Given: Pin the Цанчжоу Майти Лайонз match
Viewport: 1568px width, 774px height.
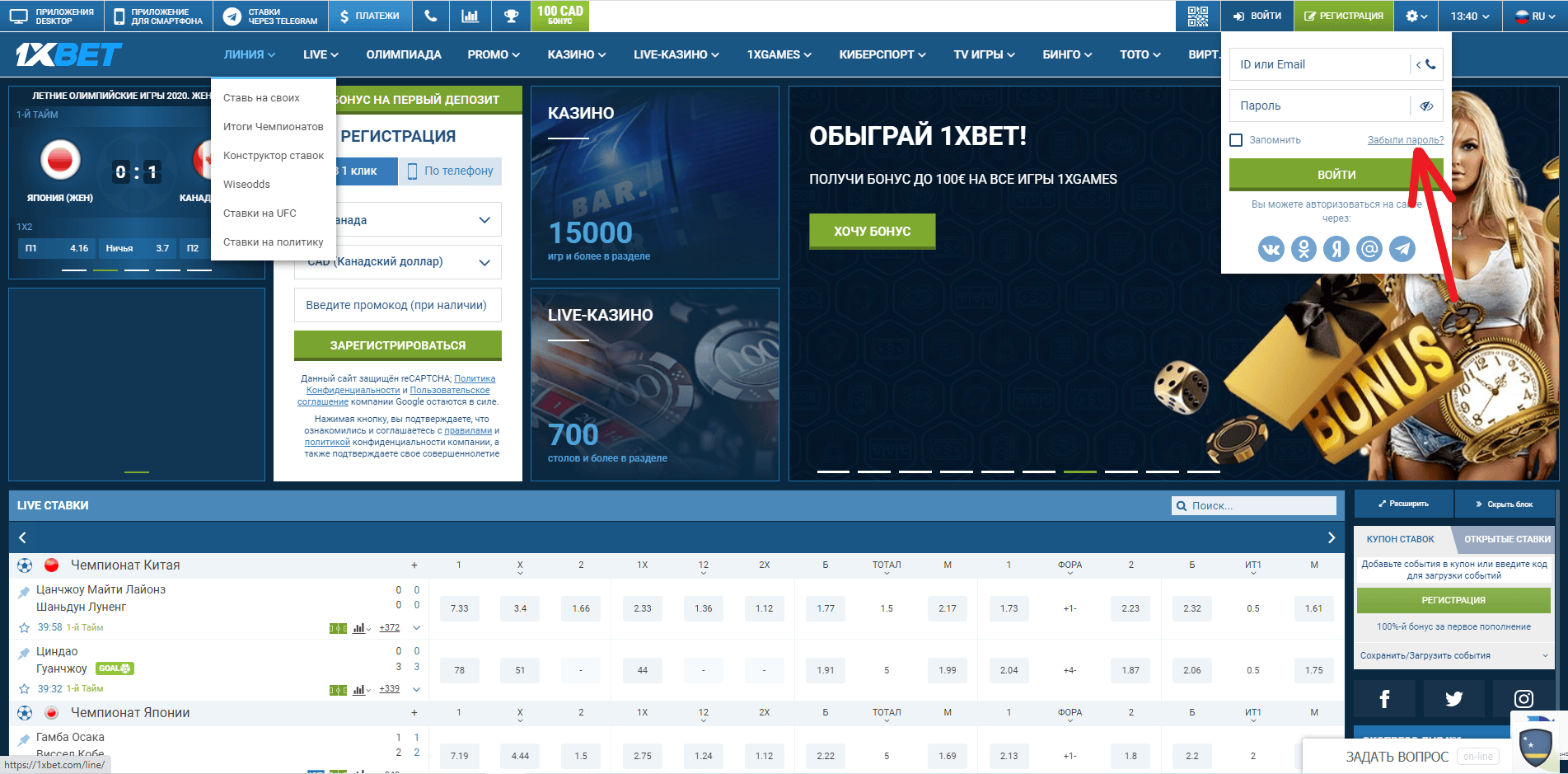Looking at the screenshot, I should [x=25, y=592].
